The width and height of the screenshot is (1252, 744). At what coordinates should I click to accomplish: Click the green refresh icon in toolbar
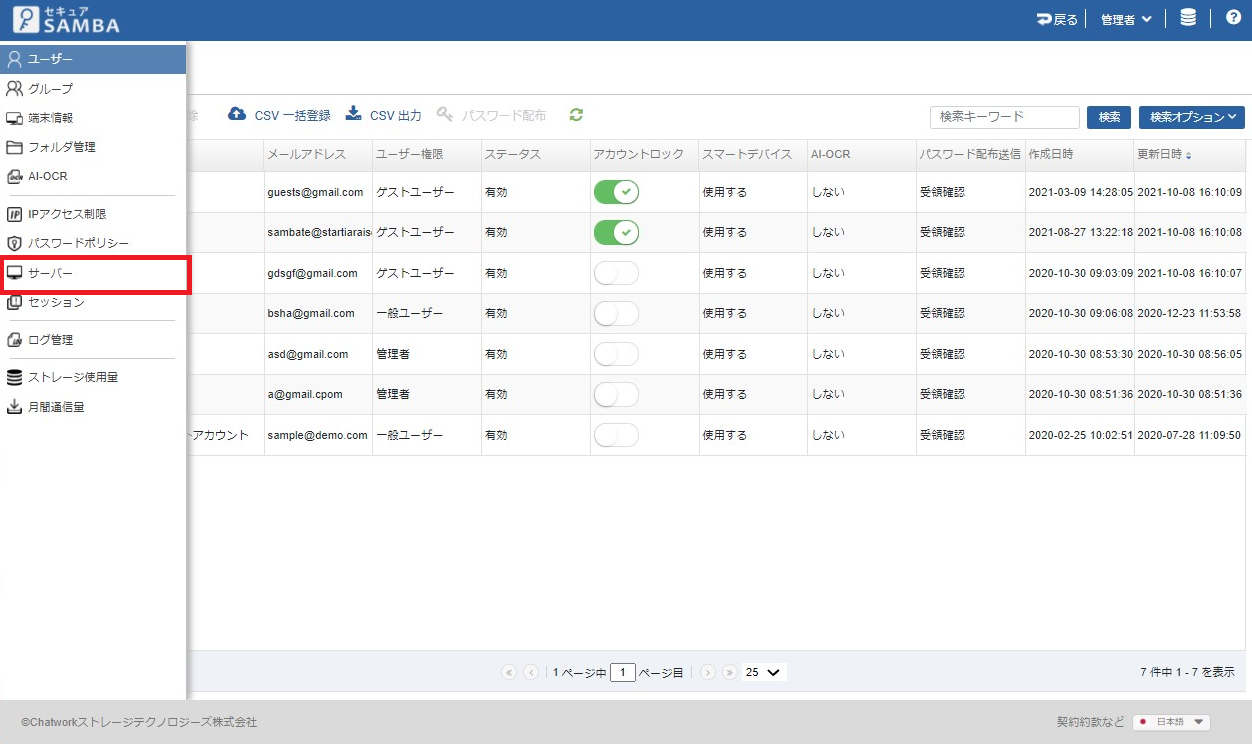tap(576, 115)
